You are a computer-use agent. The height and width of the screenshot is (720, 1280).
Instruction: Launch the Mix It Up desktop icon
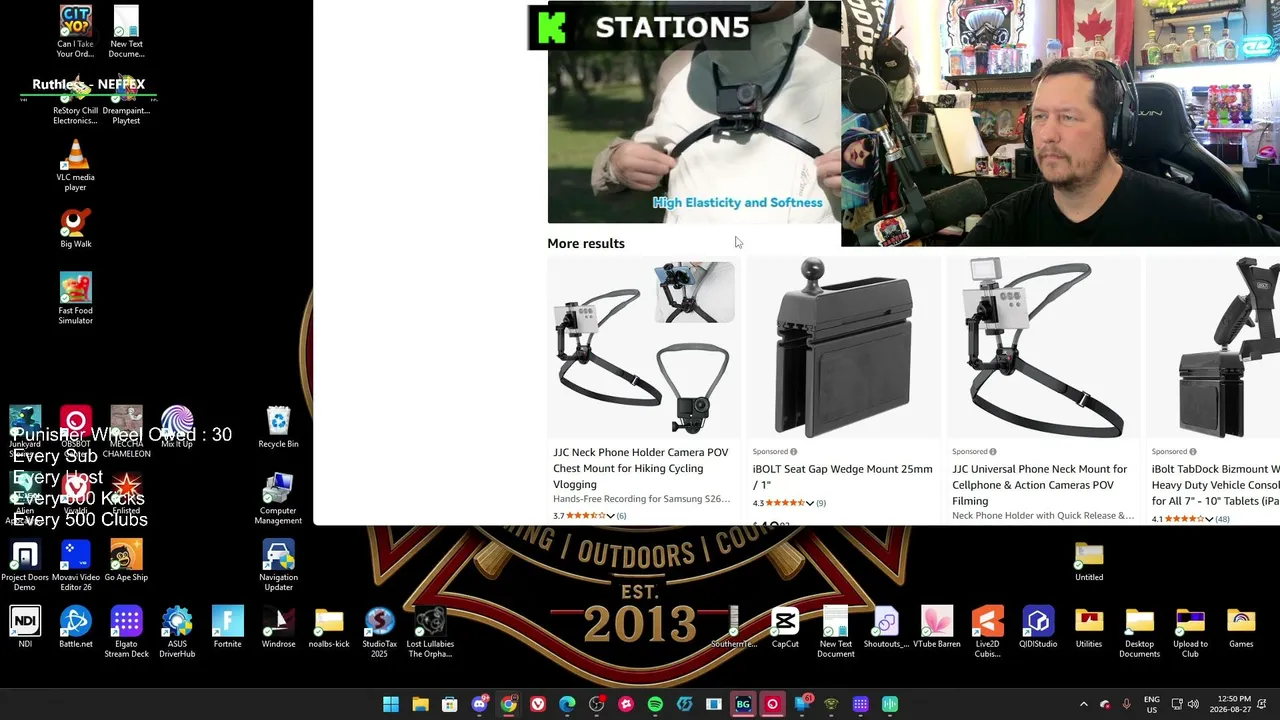[177, 427]
